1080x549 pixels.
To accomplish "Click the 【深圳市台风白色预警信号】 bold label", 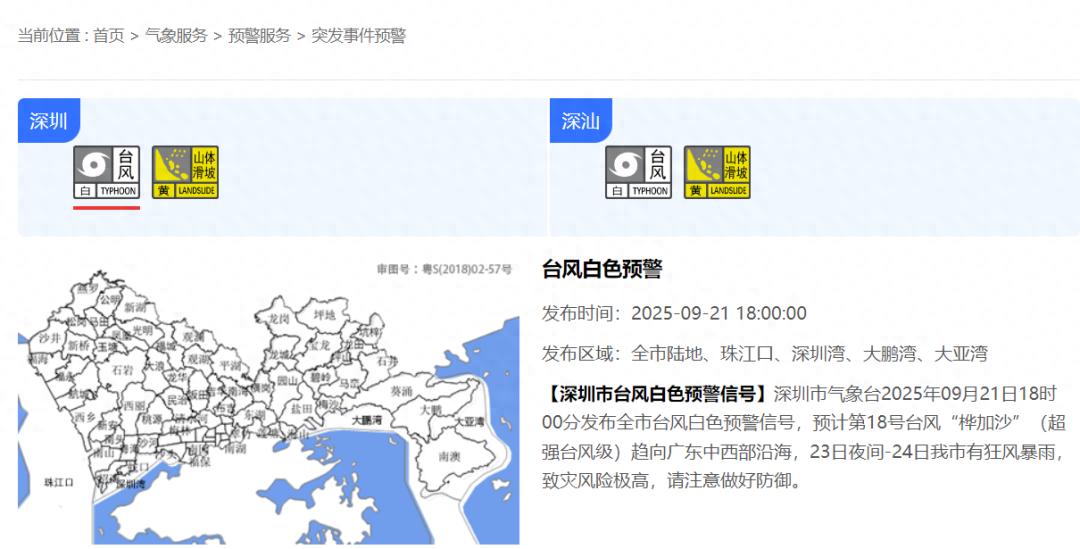I will tap(656, 394).
